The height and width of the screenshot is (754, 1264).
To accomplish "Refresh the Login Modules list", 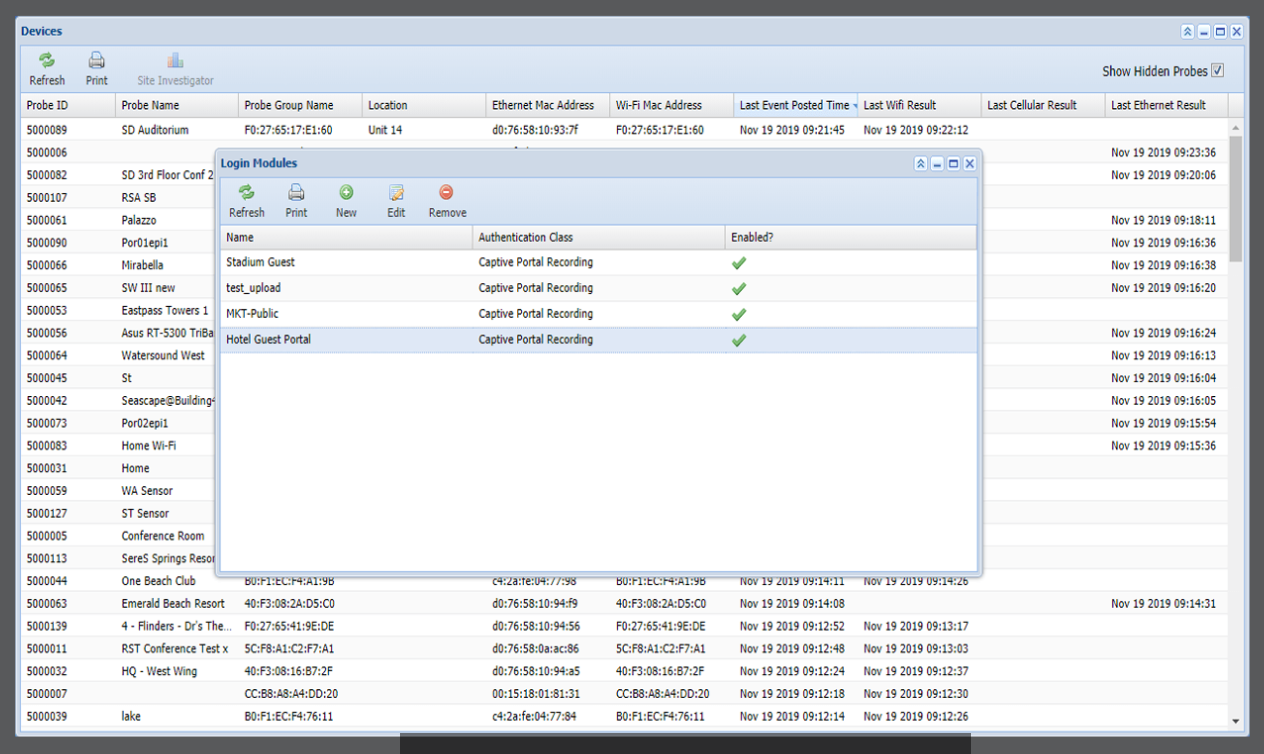I will pyautogui.click(x=247, y=201).
